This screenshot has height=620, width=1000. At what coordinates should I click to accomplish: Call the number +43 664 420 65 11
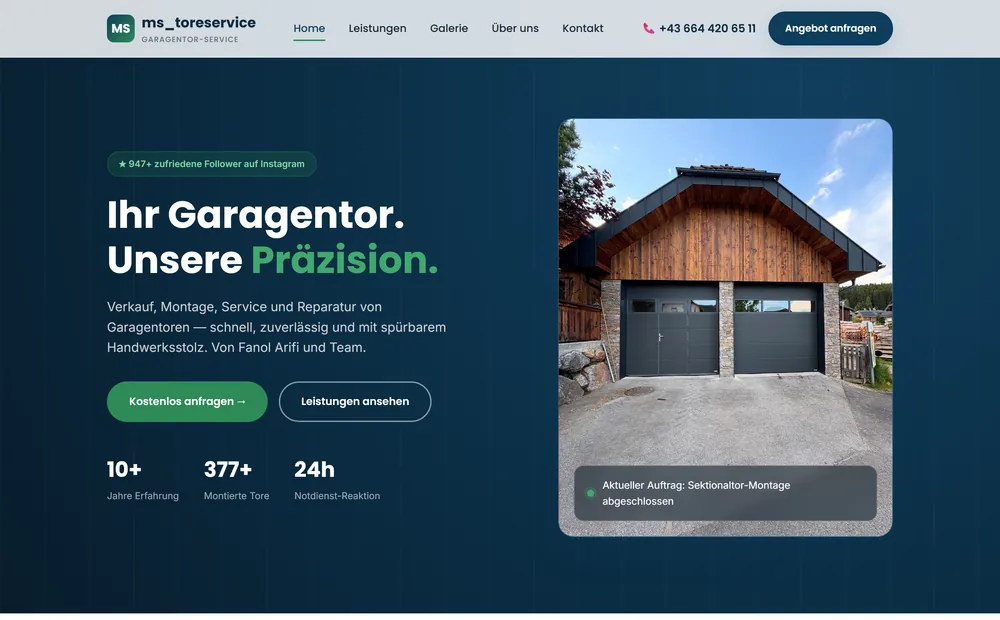tap(707, 28)
